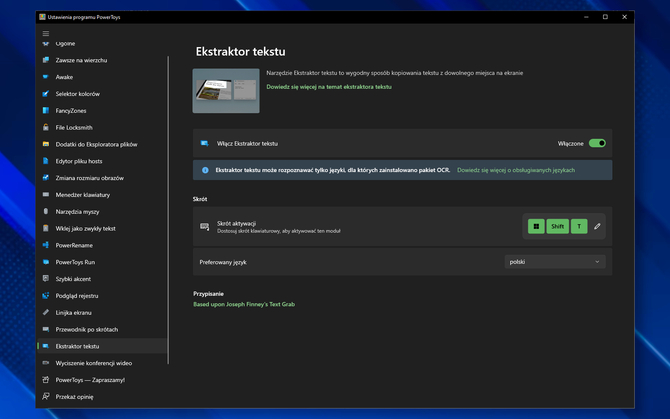Click the Wyciszenie konferencji wideo camera icon
The width and height of the screenshot is (670, 419).
[46, 363]
